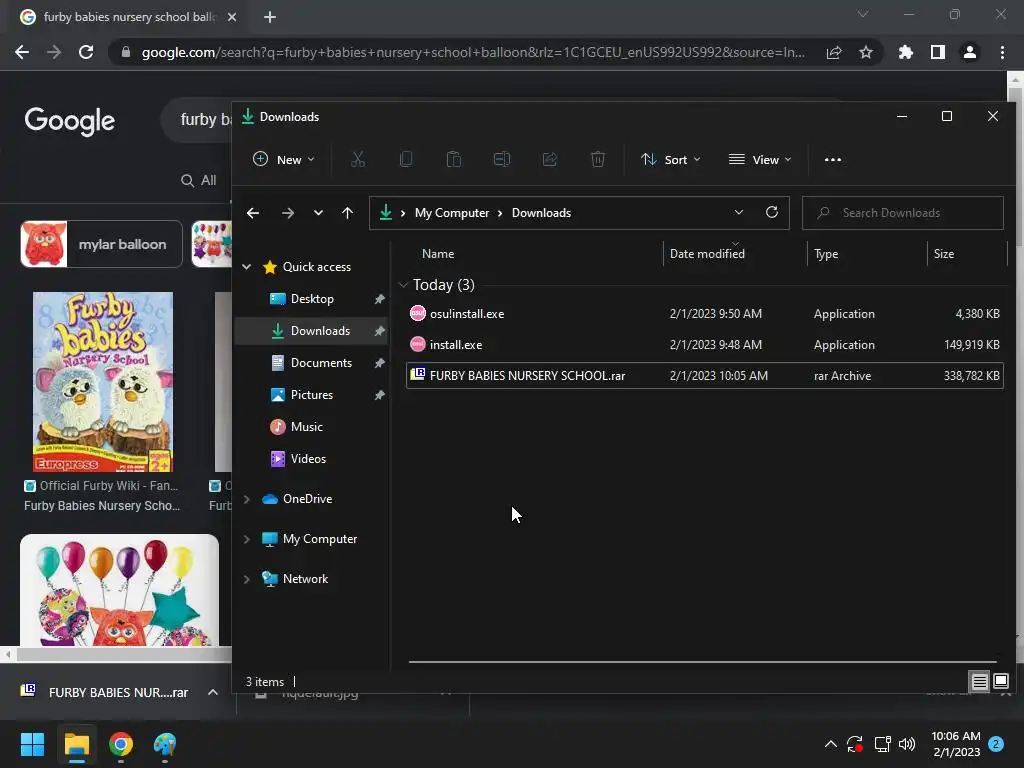Show hidden system tray icons

click(x=831, y=744)
